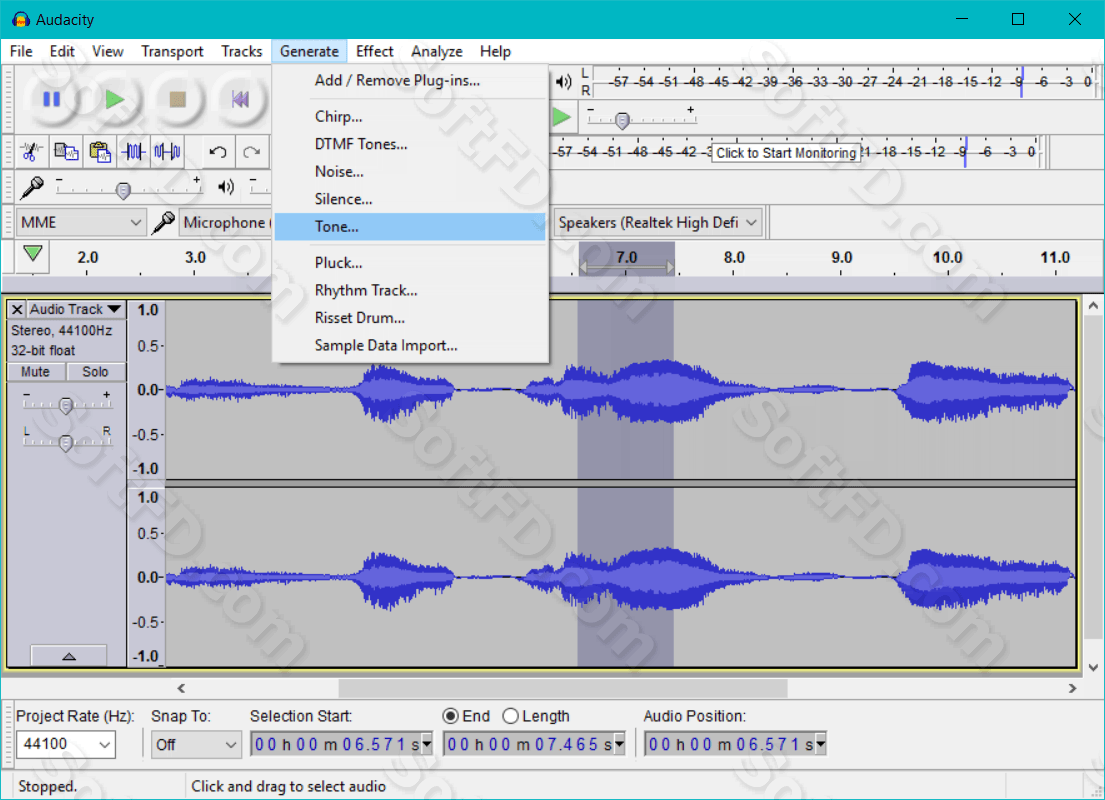Image resolution: width=1105 pixels, height=800 pixels.
Task: Start playback with the green Play button
Action: tap(114, 99)
